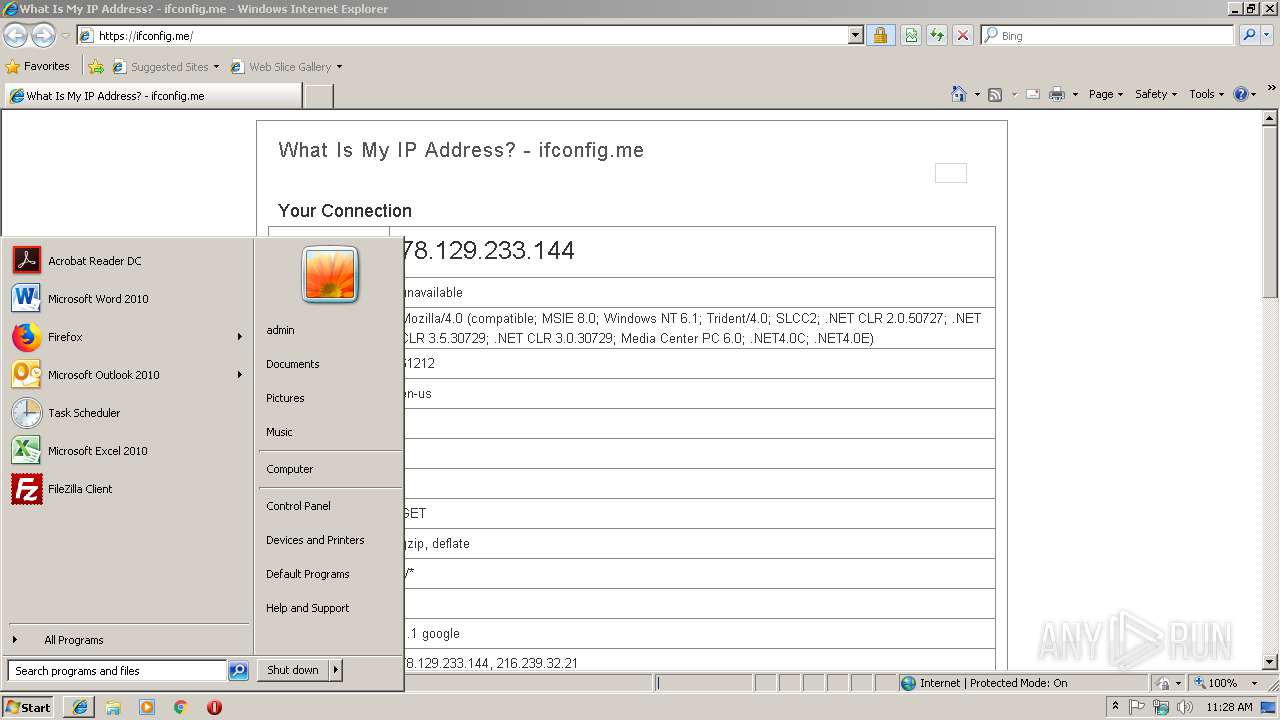The width and height of the screenshot is (1280, 720).
Task: Click the Shut down button
Action: (x=293, y=670)
